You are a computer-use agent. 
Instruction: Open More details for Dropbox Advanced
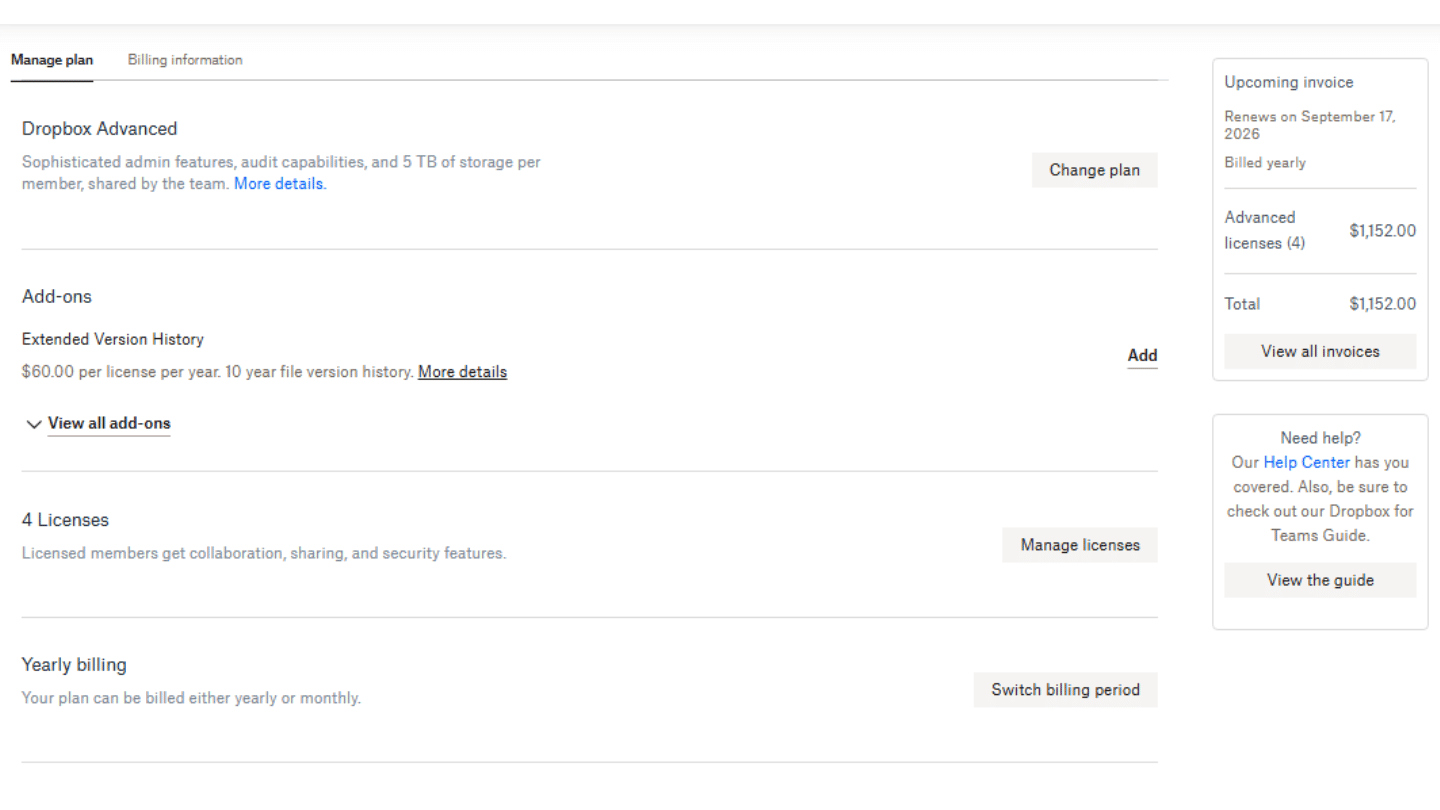(x=279, y=184)
